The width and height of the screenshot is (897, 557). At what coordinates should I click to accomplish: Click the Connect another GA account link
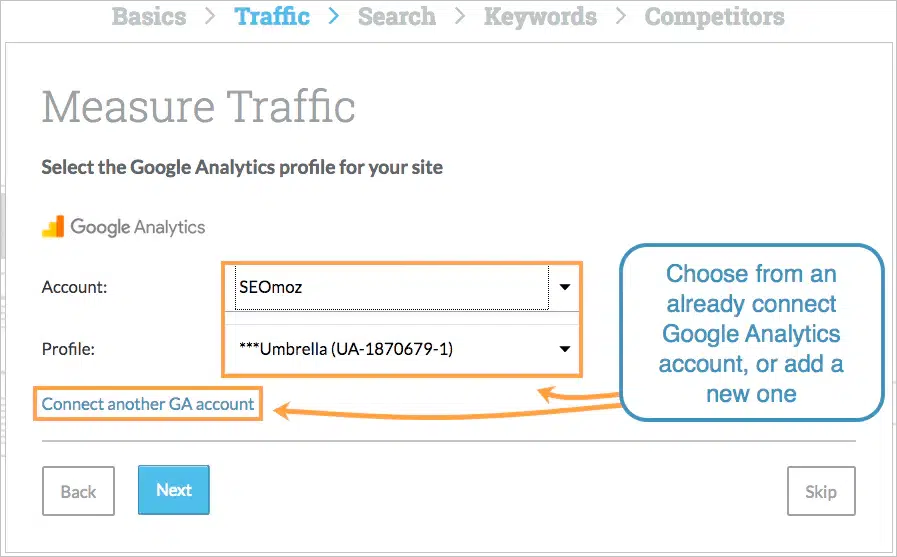(148, 404)
